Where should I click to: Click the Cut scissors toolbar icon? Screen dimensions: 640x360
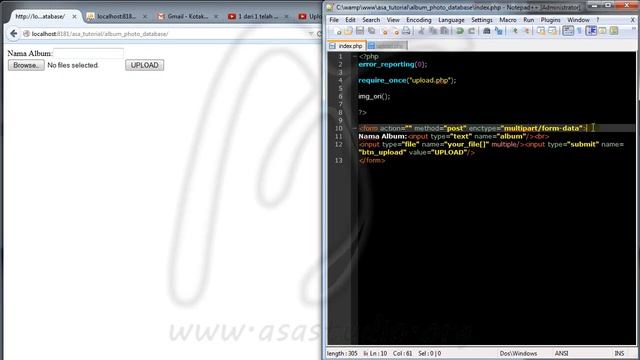(x=421, y=31)
